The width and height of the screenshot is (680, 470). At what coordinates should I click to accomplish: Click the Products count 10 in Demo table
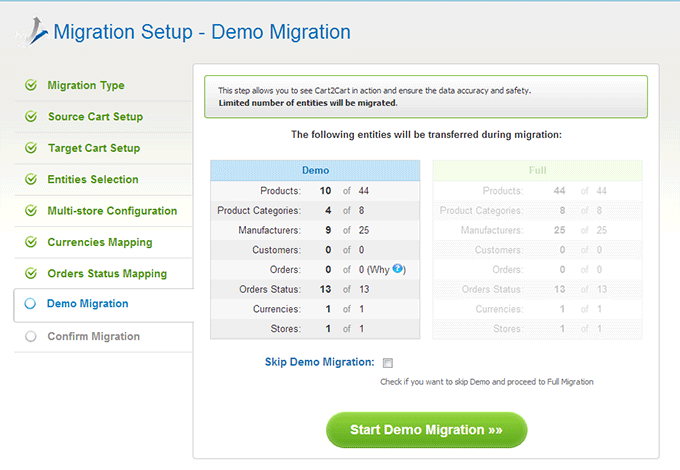pyautogui.click(x=325, y=191)
